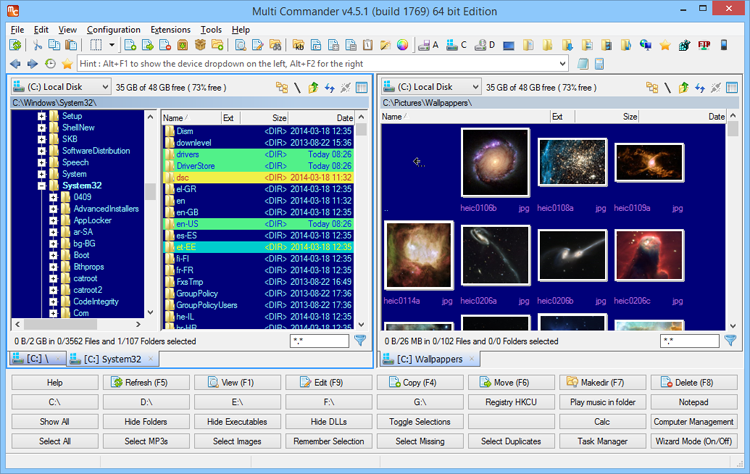Click the FTP icon in the toolbar

coord(704,45)
